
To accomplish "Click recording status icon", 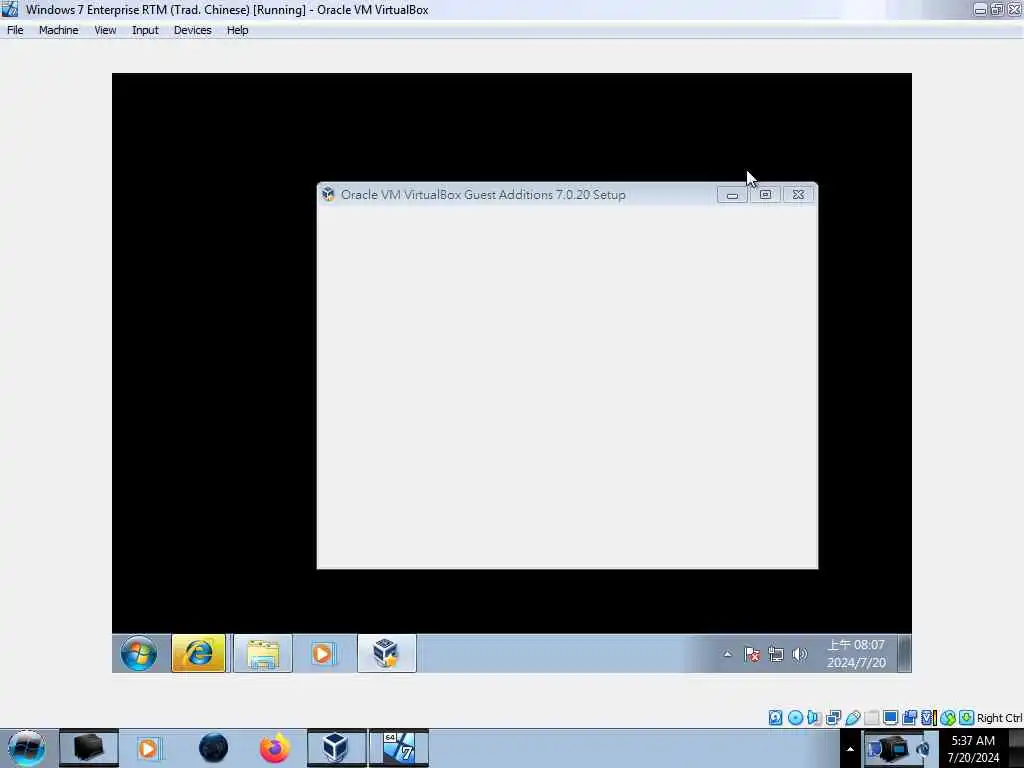I will pyautogui.click(x=909, y=718).
